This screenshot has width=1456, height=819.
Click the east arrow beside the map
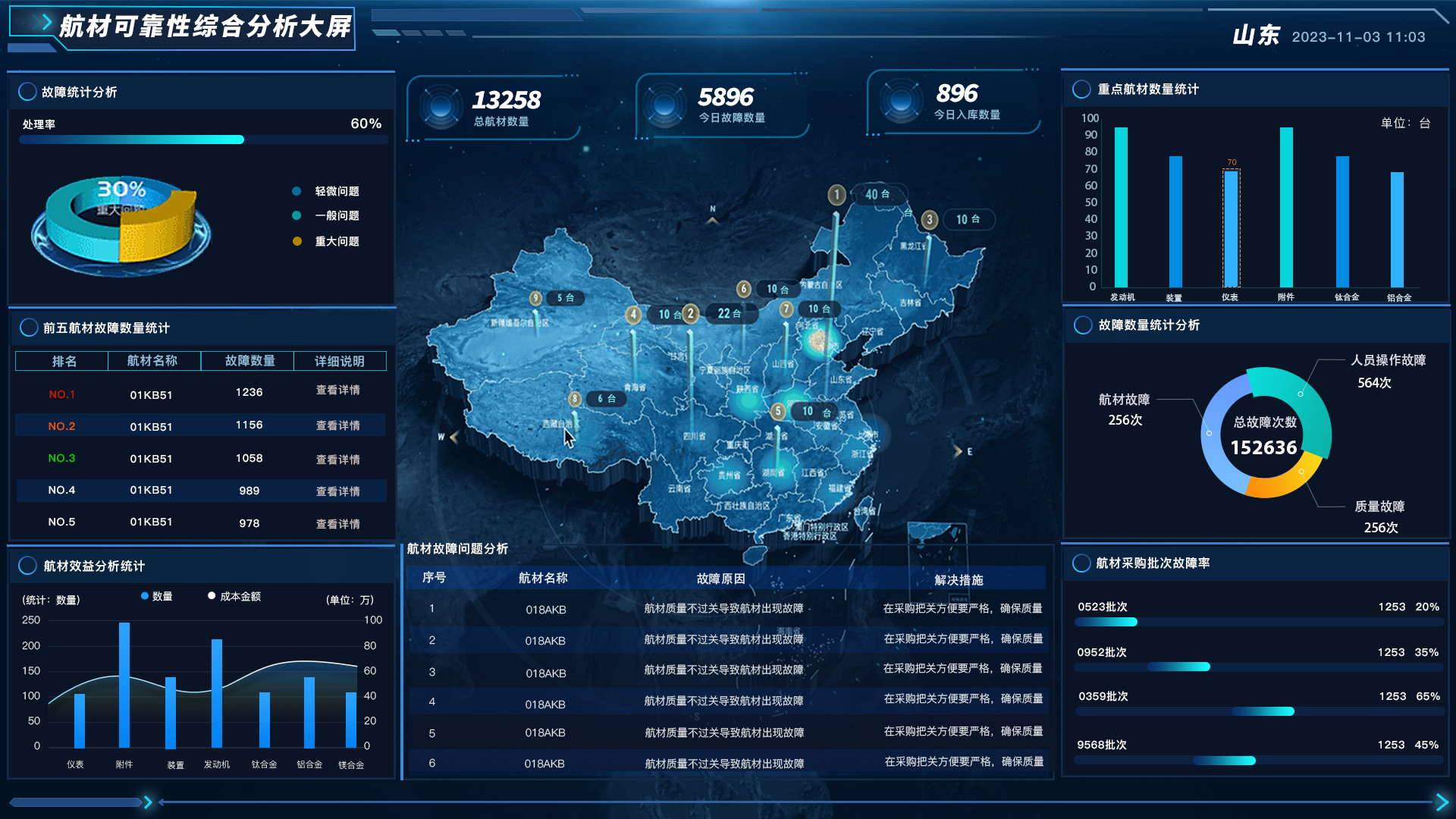(x=958, y=451)
